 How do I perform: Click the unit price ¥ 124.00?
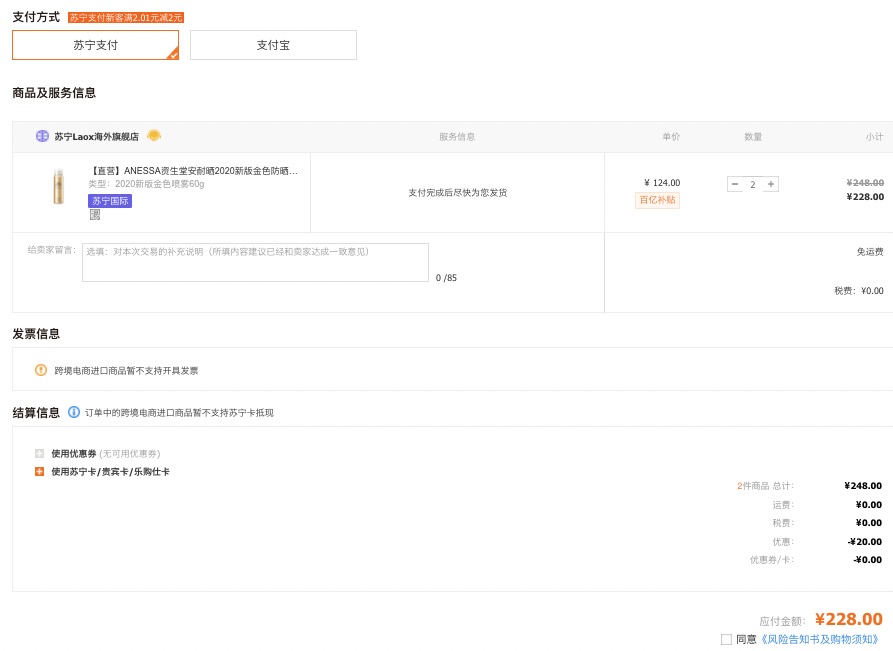pos(662,182)
